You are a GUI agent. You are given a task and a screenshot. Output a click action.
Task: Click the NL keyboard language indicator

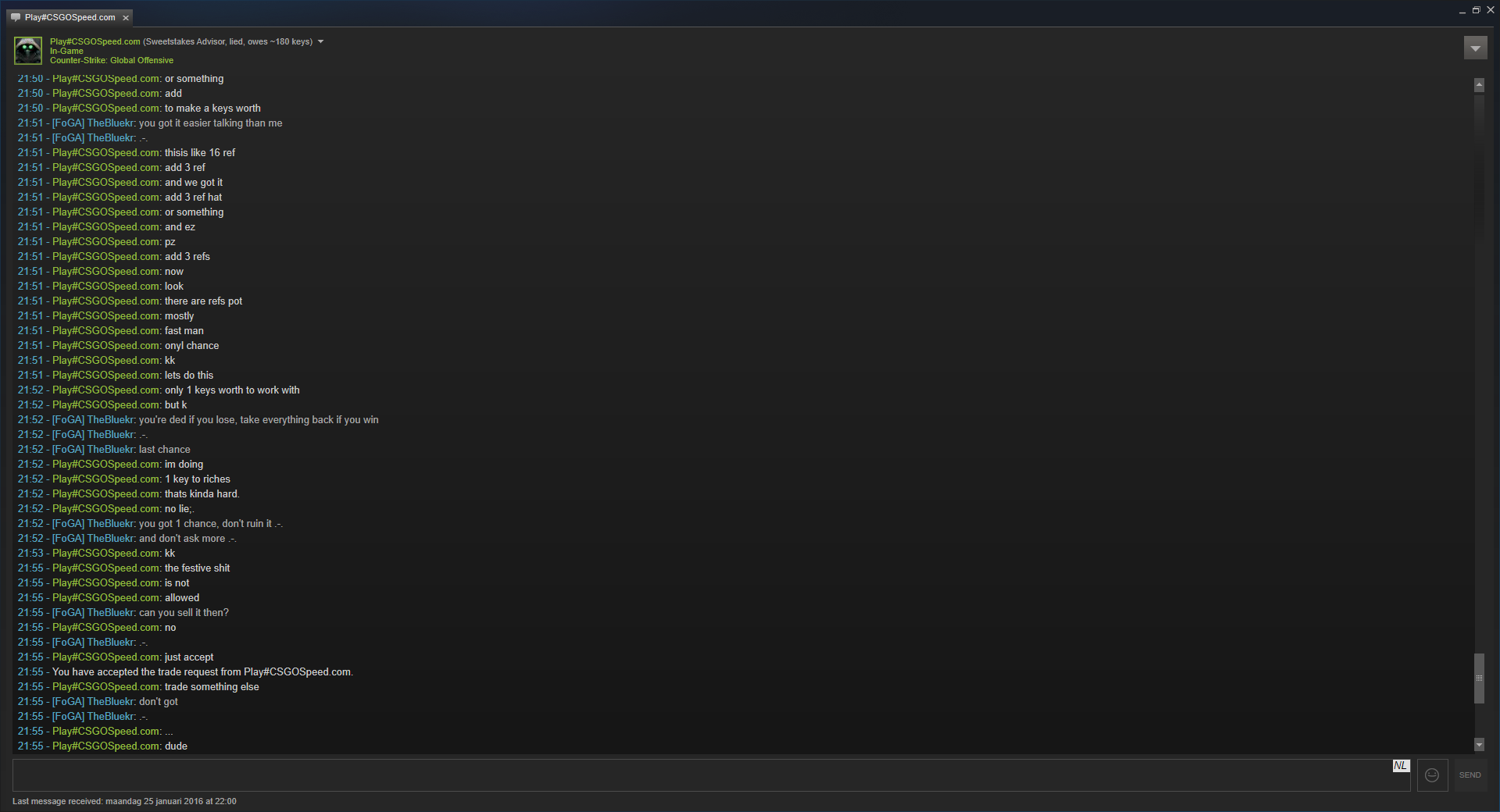pos(1401,766)
